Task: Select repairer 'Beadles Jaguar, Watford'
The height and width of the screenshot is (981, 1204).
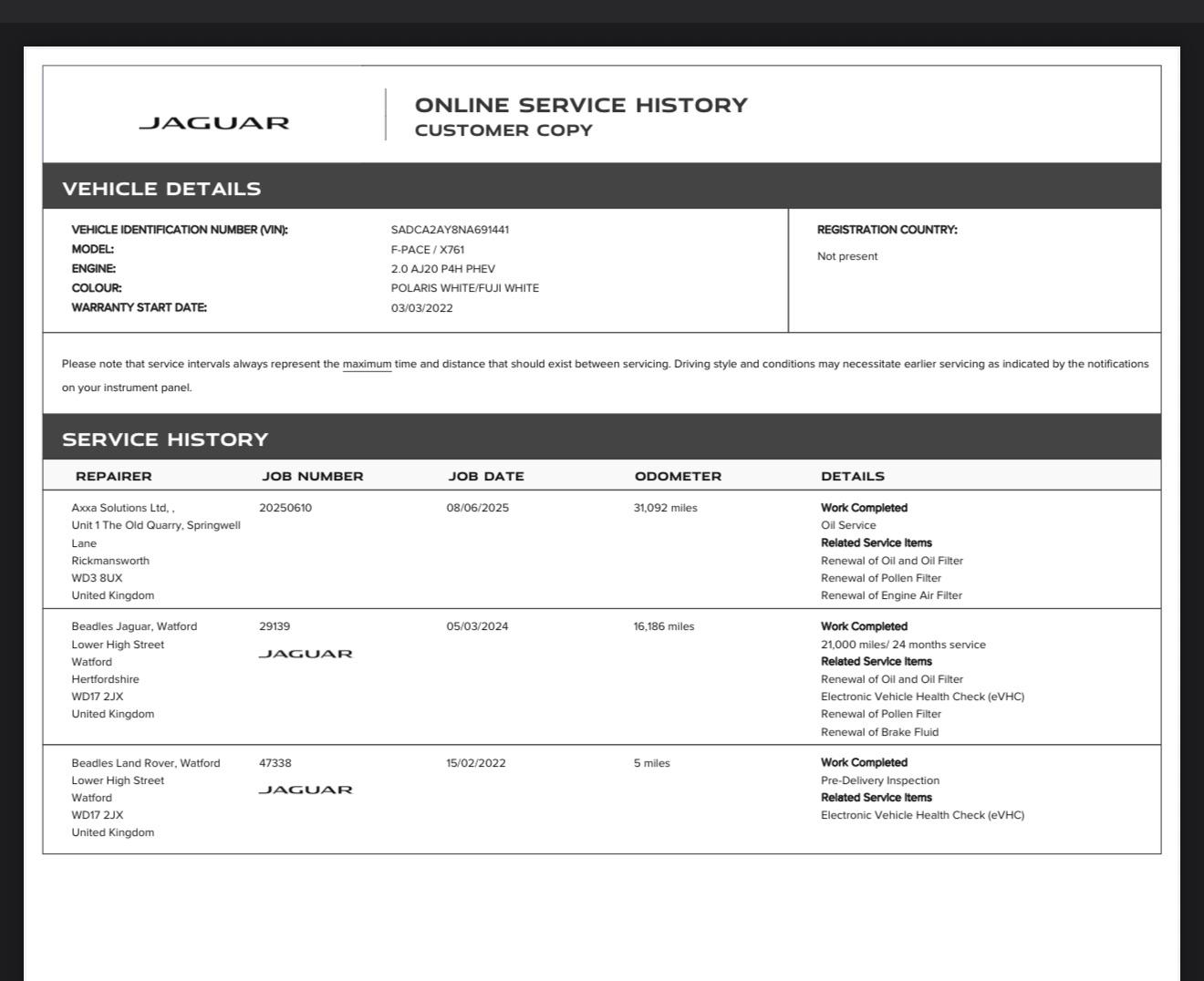Action: click(134, 626)
